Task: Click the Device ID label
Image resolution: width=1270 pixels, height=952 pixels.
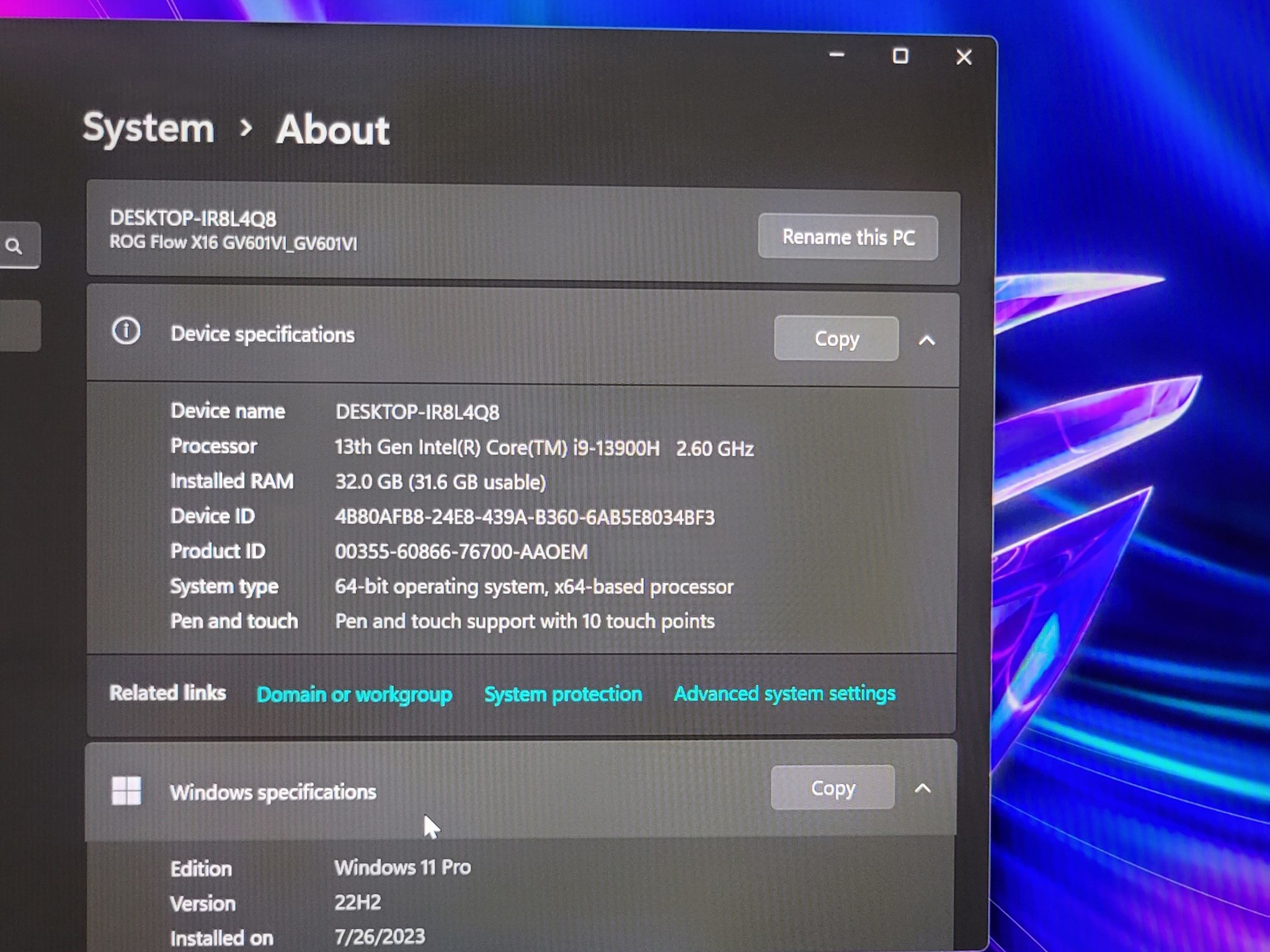Action: click(213, 516)
